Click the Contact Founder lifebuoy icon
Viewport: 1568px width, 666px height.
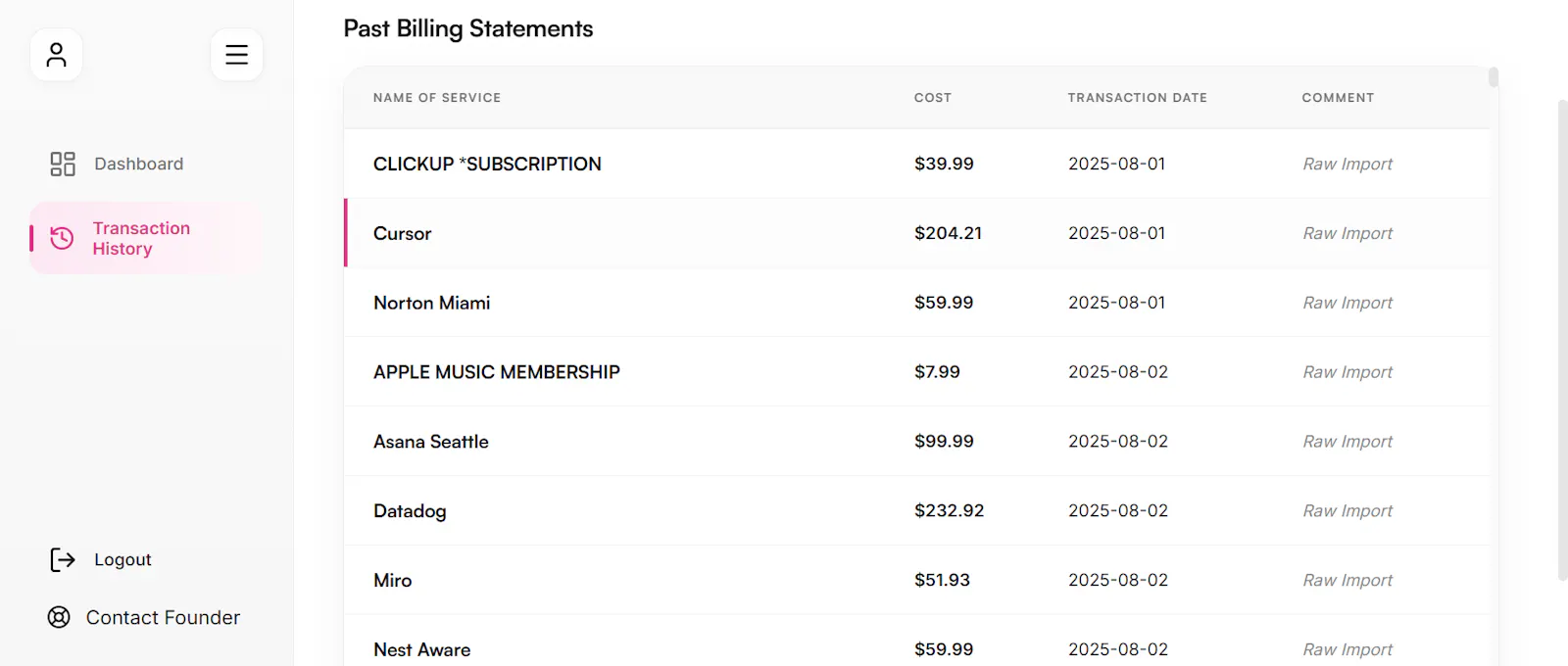[x=59, y=617]
